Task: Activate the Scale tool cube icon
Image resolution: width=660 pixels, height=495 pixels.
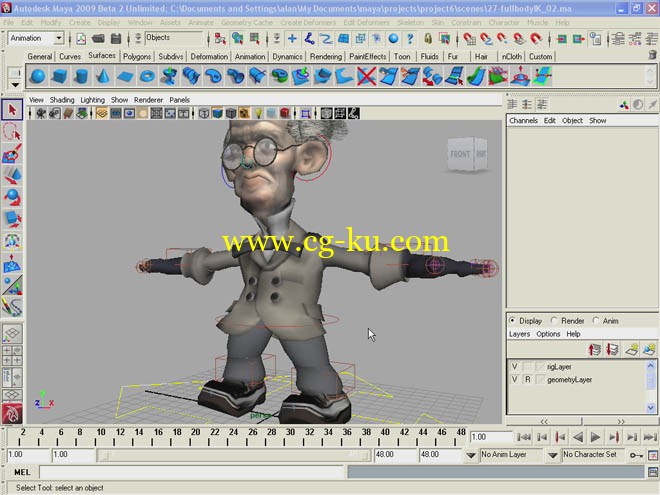Action: click(x=12, y=219)
